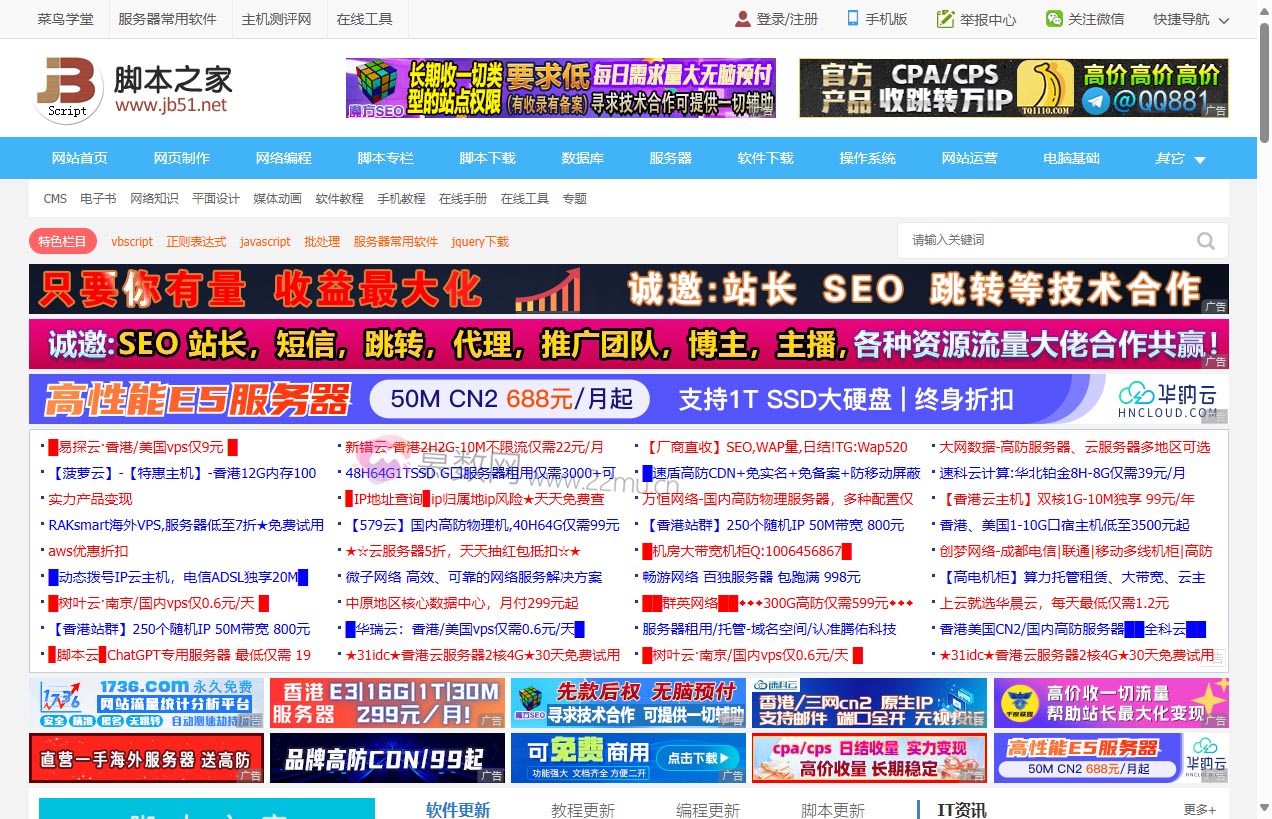
Task: Open the 网页制作 navigation menu item
Action: (x=181, y=158)
